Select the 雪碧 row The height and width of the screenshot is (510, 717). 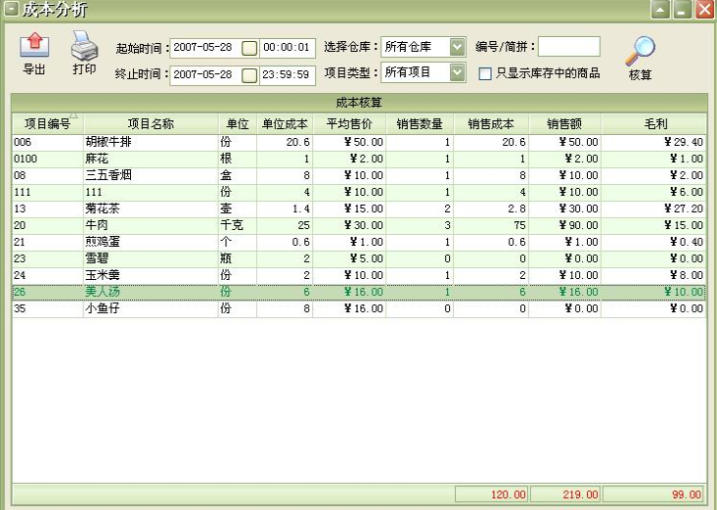pyautogui.click(x=358, y=258)
